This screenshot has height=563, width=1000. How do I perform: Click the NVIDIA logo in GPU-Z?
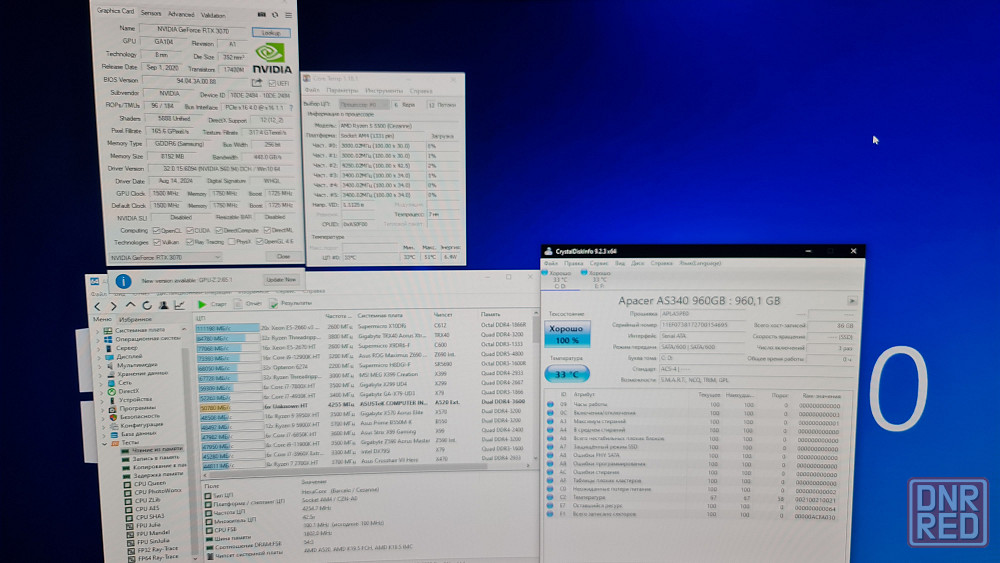[x=272, y=59]
